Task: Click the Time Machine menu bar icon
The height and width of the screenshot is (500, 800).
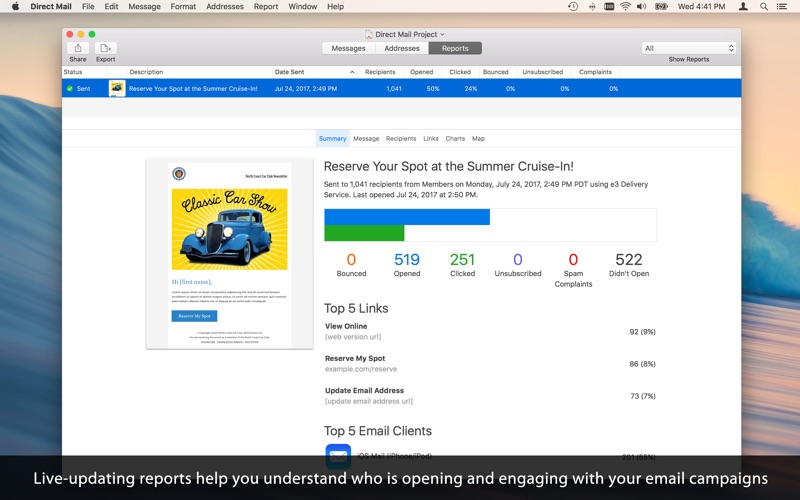Action: coord(573,7)
